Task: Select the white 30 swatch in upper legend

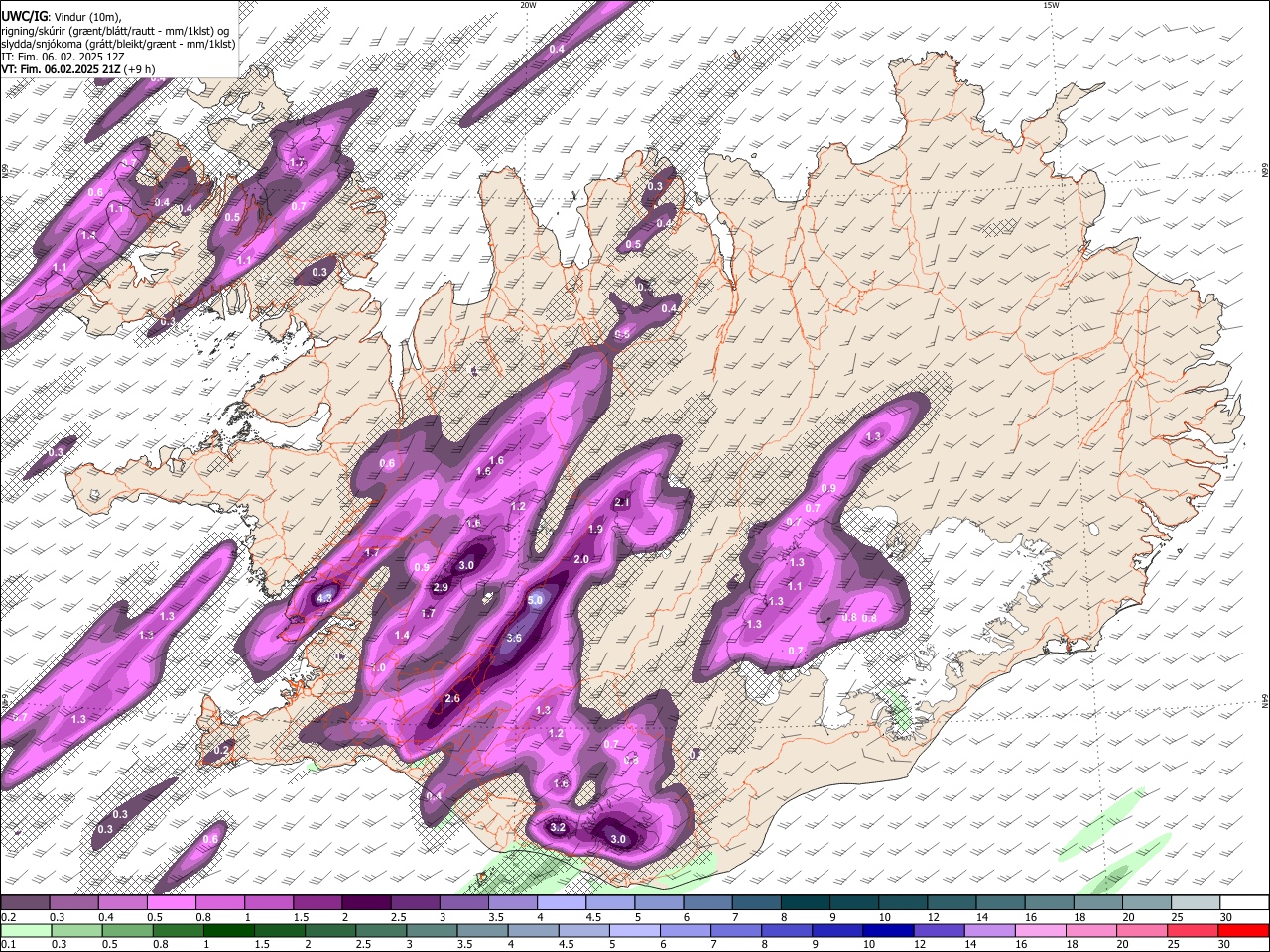Action: pyautogui.click(x=1244, y=903)
